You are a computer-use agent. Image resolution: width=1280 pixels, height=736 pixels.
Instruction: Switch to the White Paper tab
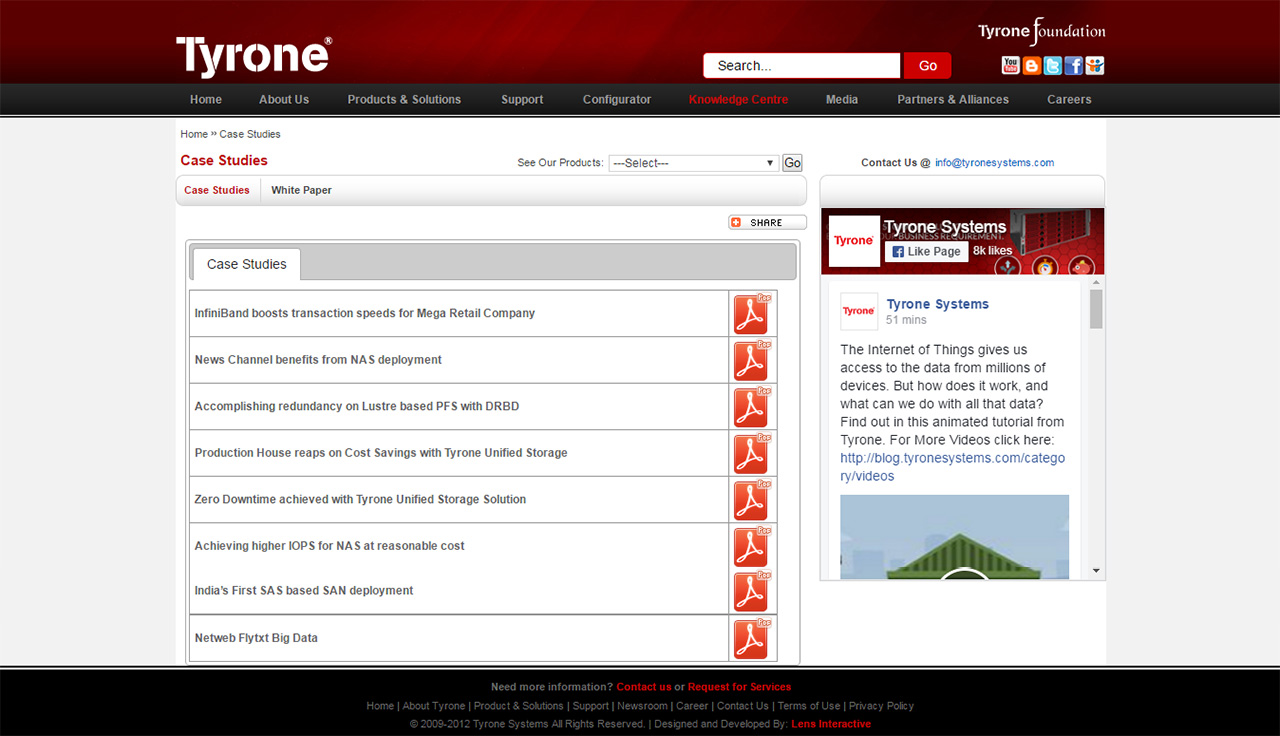coord(301,190)
